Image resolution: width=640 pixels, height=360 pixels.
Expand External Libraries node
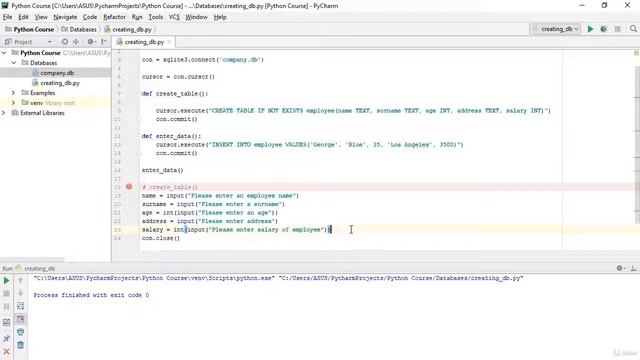tap(4, 113)
